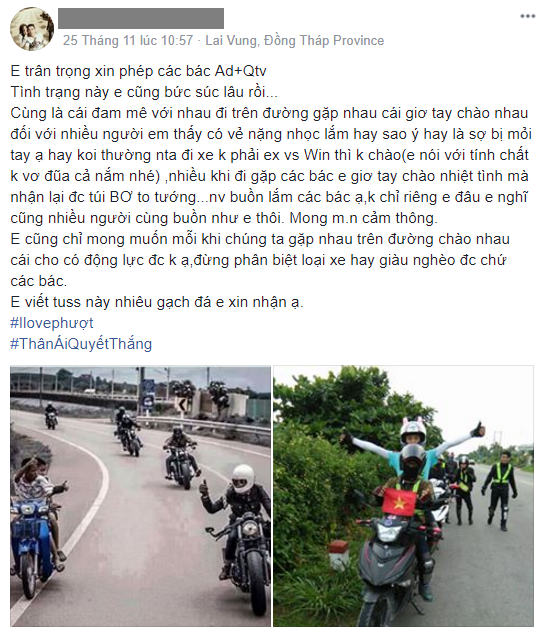Click the overpass bridge in left photo background
539x633 pixels.
(x=81, y=388)
